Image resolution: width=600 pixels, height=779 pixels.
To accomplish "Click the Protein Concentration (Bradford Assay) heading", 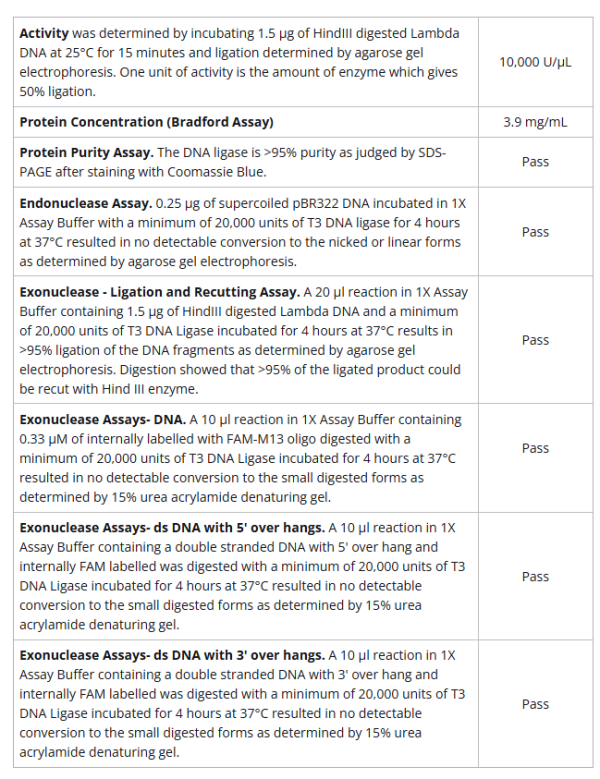I will coord(146,122).
